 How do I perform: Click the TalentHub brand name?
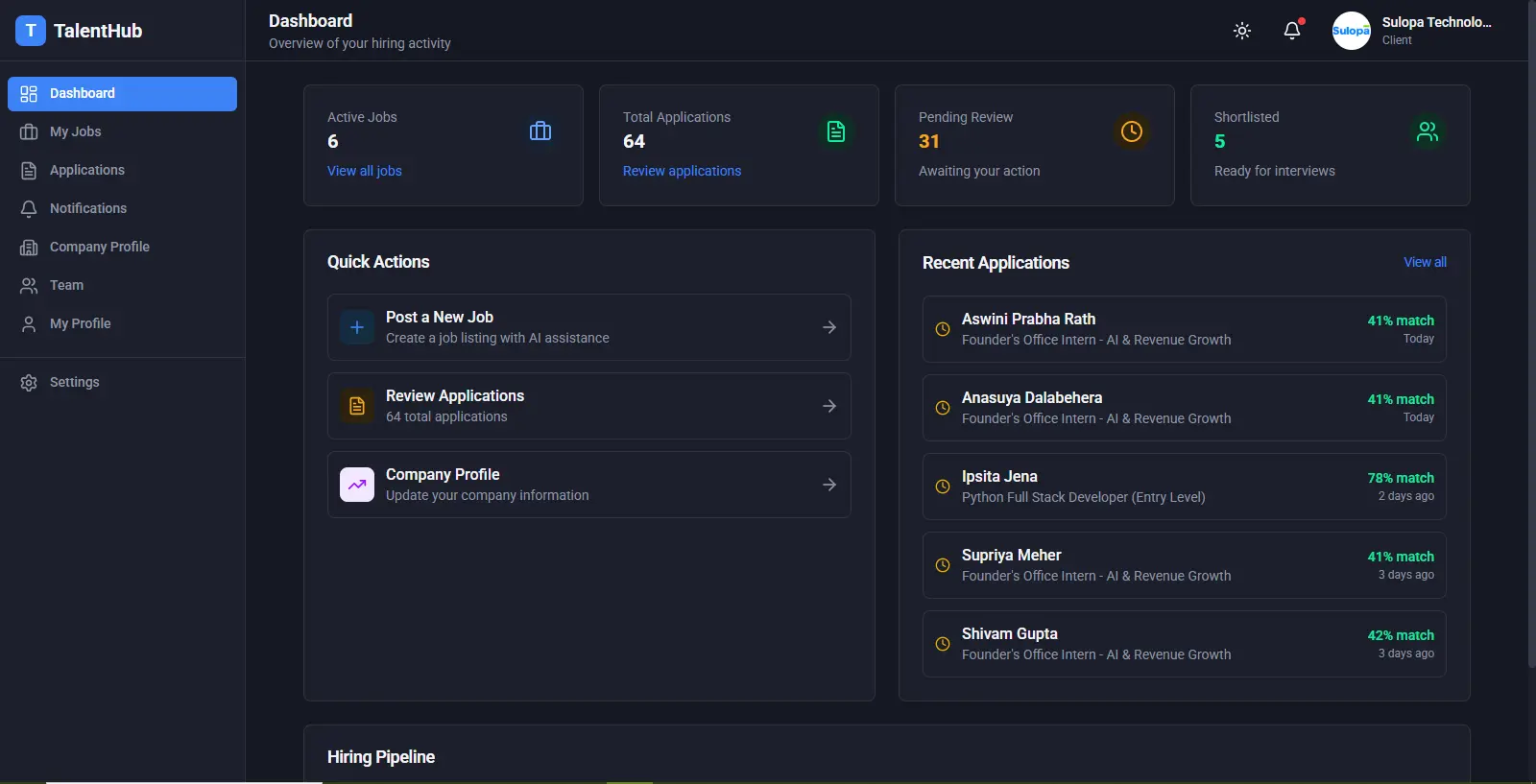[x=98, y=31]
